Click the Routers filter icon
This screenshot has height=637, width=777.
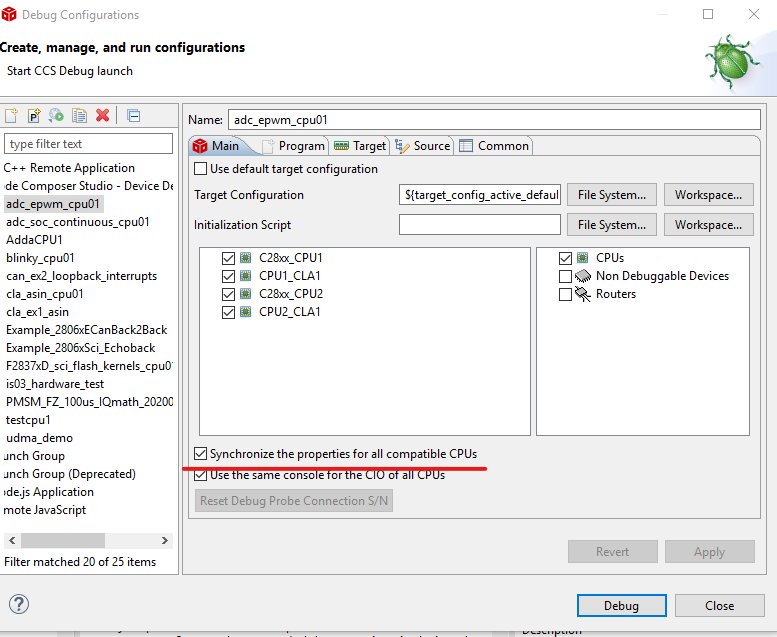[x=583, y=294]
